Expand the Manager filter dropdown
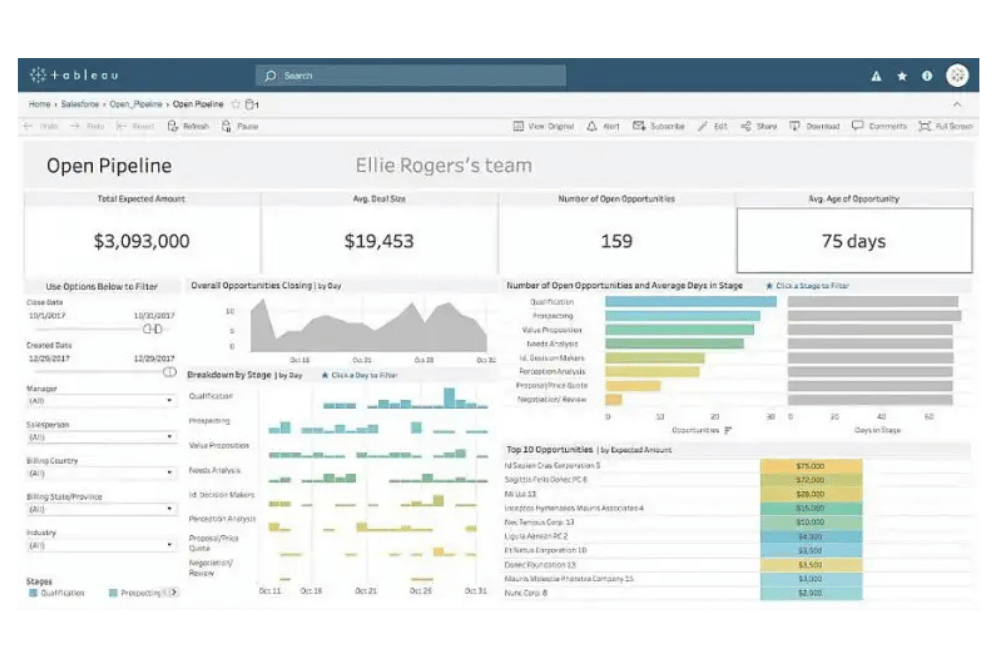The image size is (1000, 667). [100, 401]
